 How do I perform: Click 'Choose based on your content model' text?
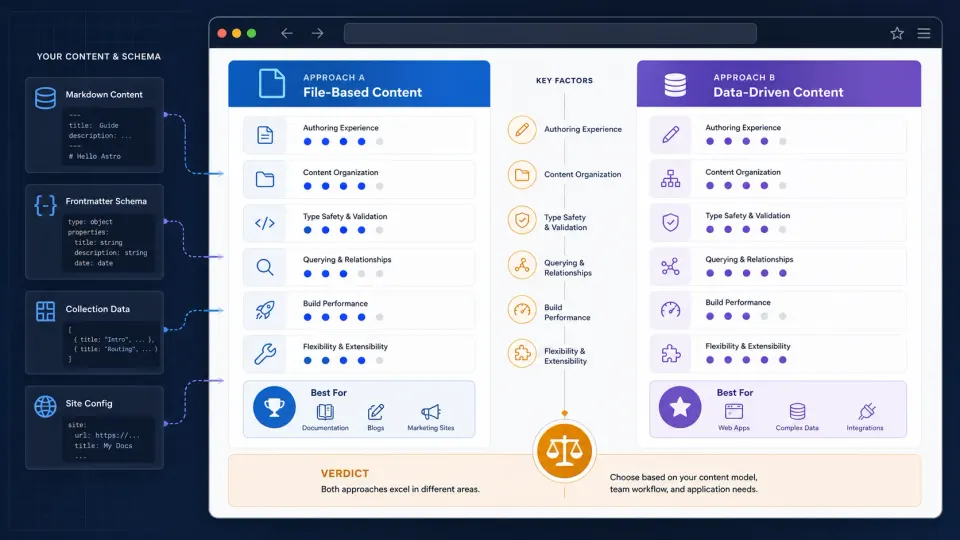point(683,477)
